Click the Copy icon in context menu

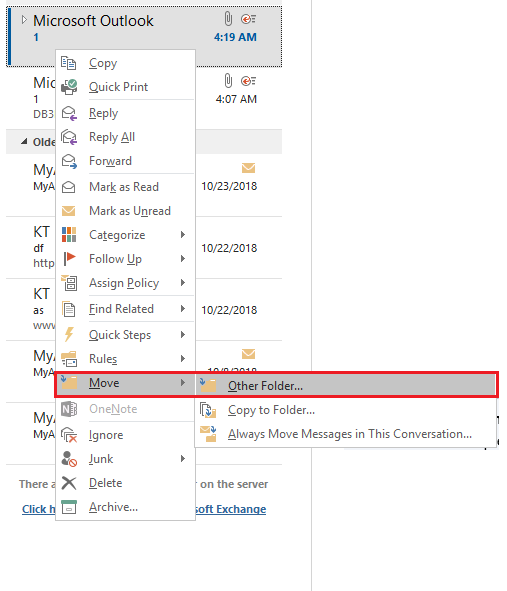[69, 63]
